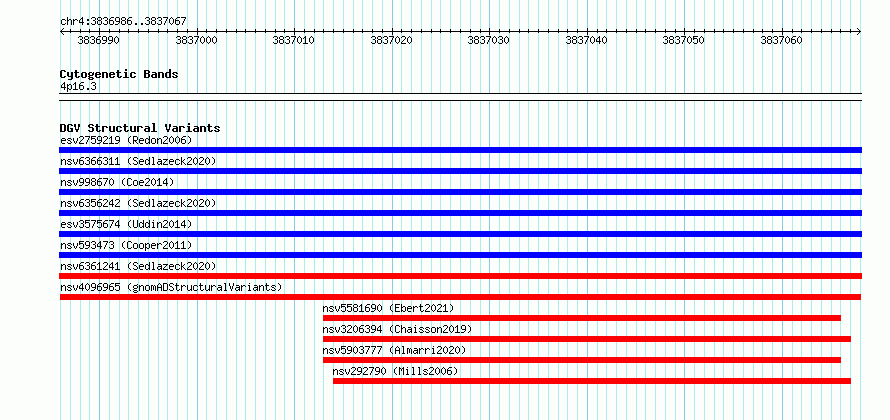Click the blue bar for nsv998670
This screenshot has width=890, height=420.
coord(460,192)
